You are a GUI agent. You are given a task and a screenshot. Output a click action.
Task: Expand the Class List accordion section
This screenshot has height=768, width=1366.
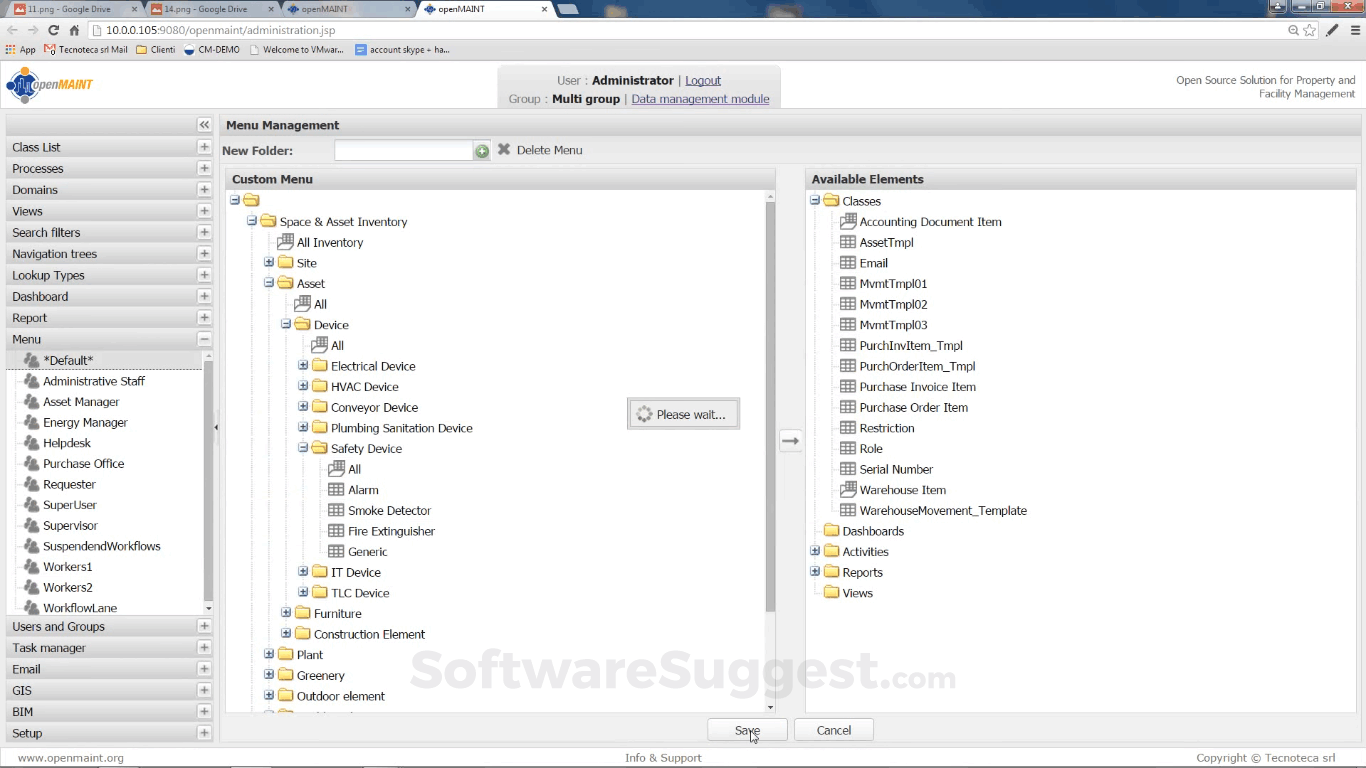tap(204, 147)
